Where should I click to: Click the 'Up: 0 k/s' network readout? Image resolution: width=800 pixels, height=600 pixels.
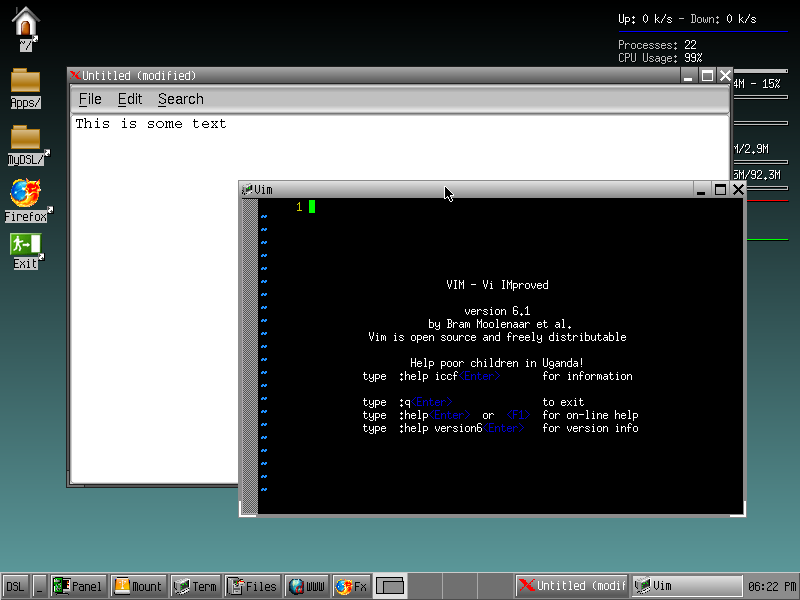(645, 19)
